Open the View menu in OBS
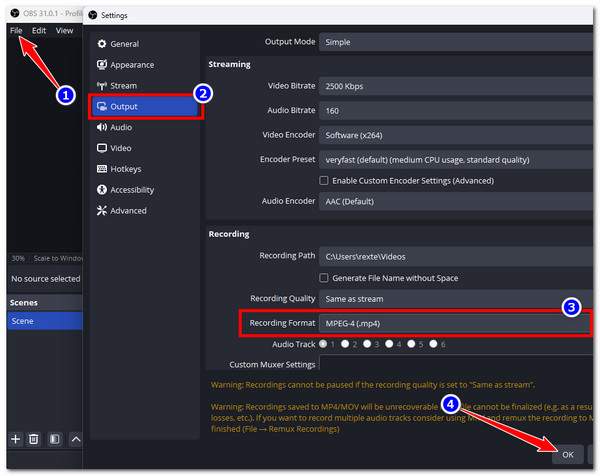This screenshot has width=600, height=476. pyautogui.click(x=64, y=31)
